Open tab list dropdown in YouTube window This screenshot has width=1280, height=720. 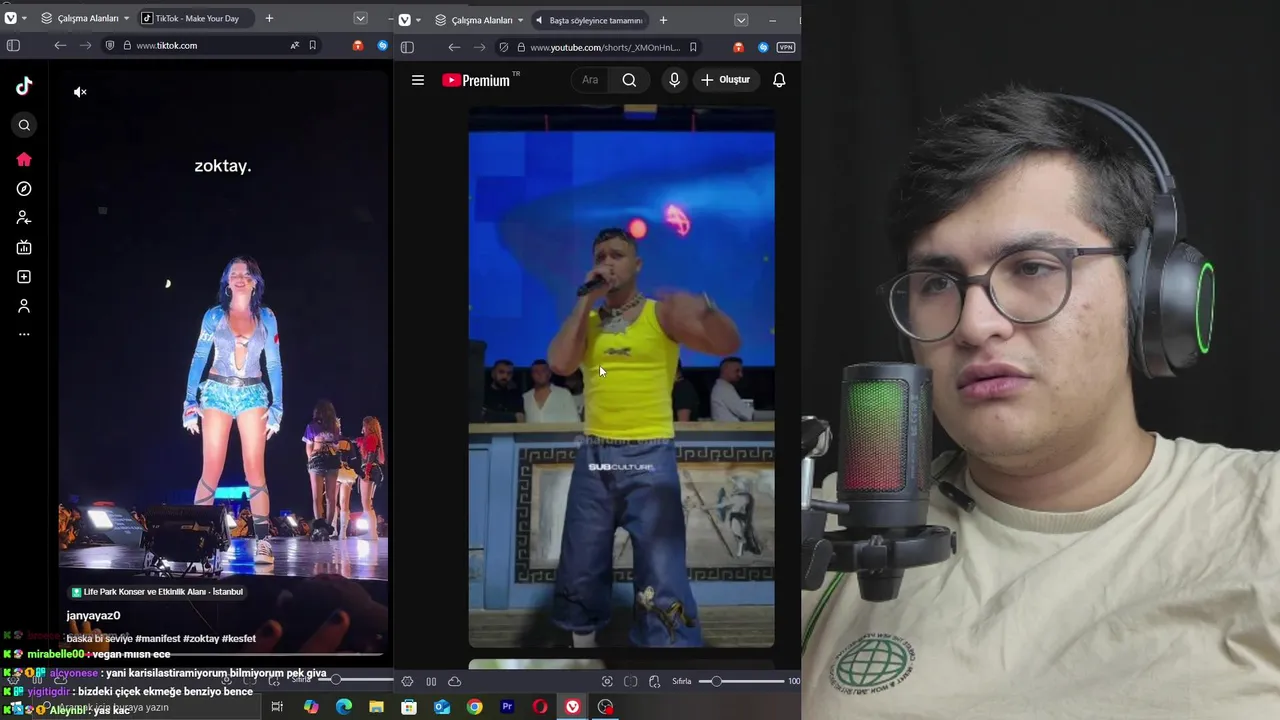pos(741,20)
